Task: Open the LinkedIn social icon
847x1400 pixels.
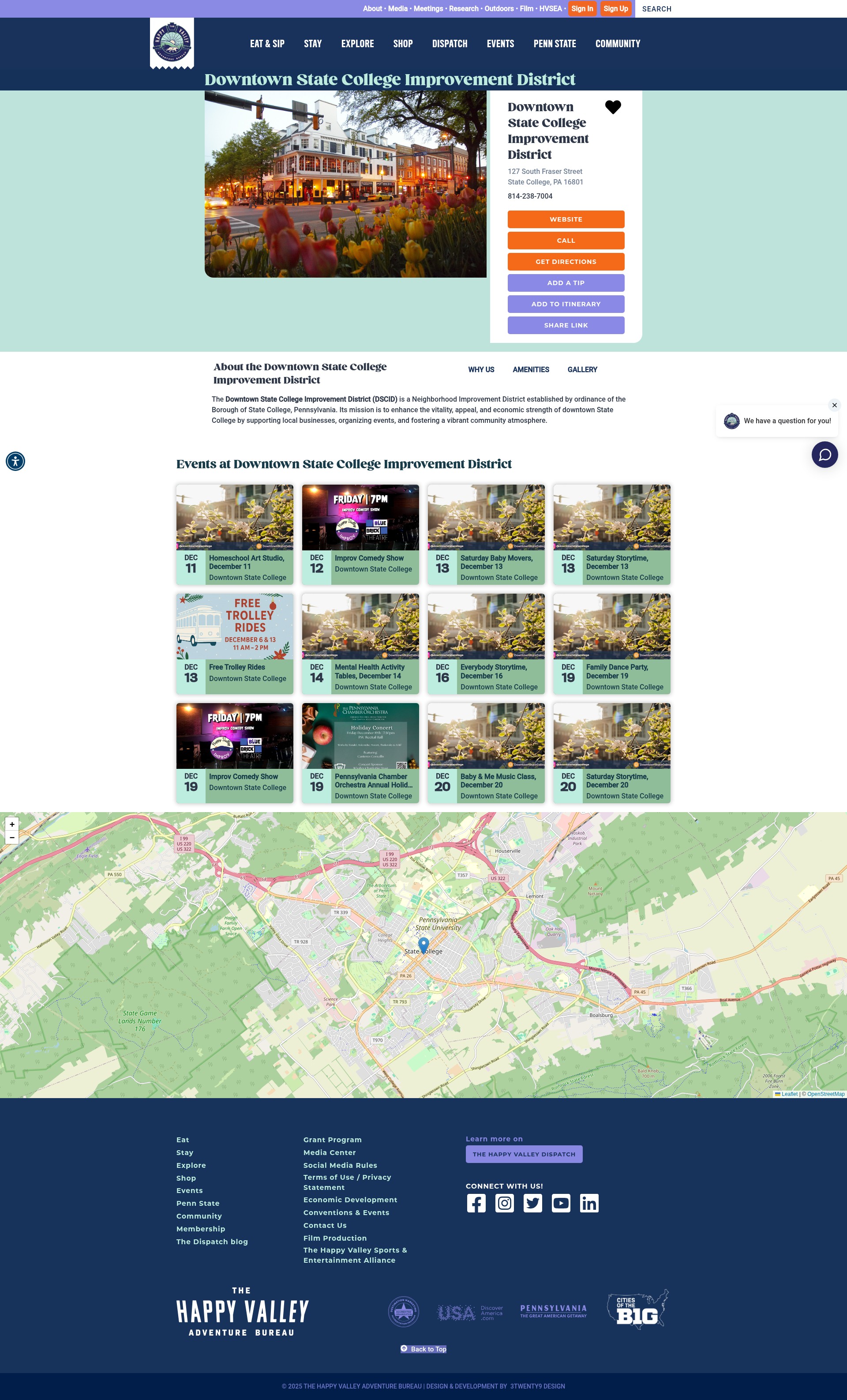Action: [589, 1203]
